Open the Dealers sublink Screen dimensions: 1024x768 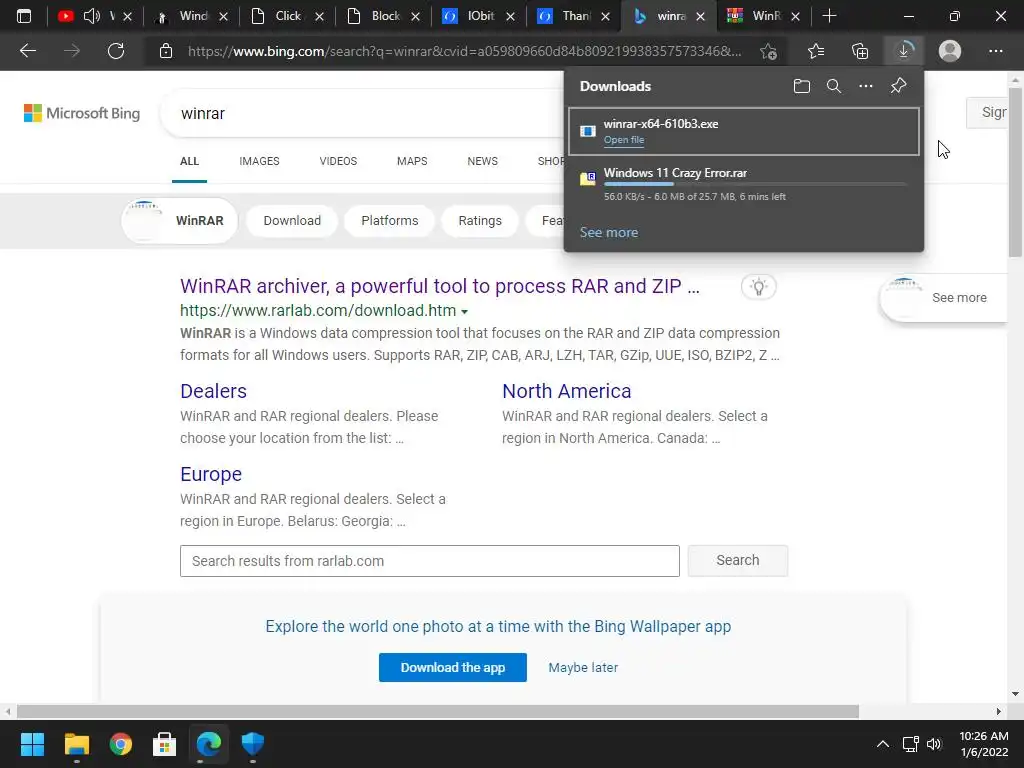click(214, 391)
